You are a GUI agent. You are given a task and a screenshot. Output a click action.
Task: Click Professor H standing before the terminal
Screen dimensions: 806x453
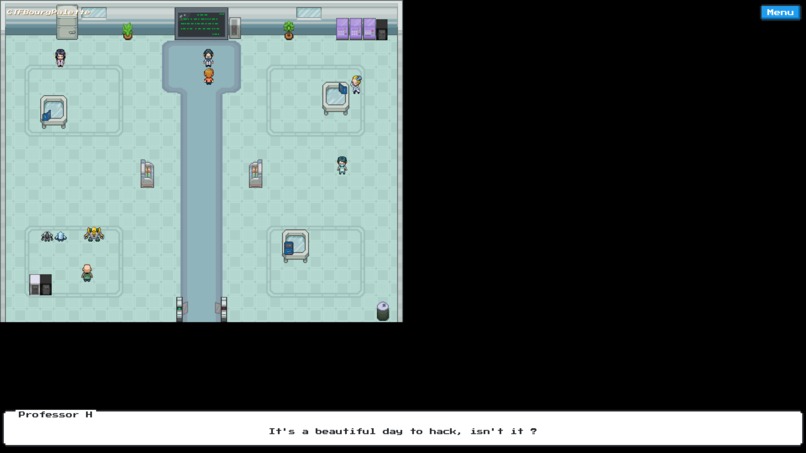[208, 58]
